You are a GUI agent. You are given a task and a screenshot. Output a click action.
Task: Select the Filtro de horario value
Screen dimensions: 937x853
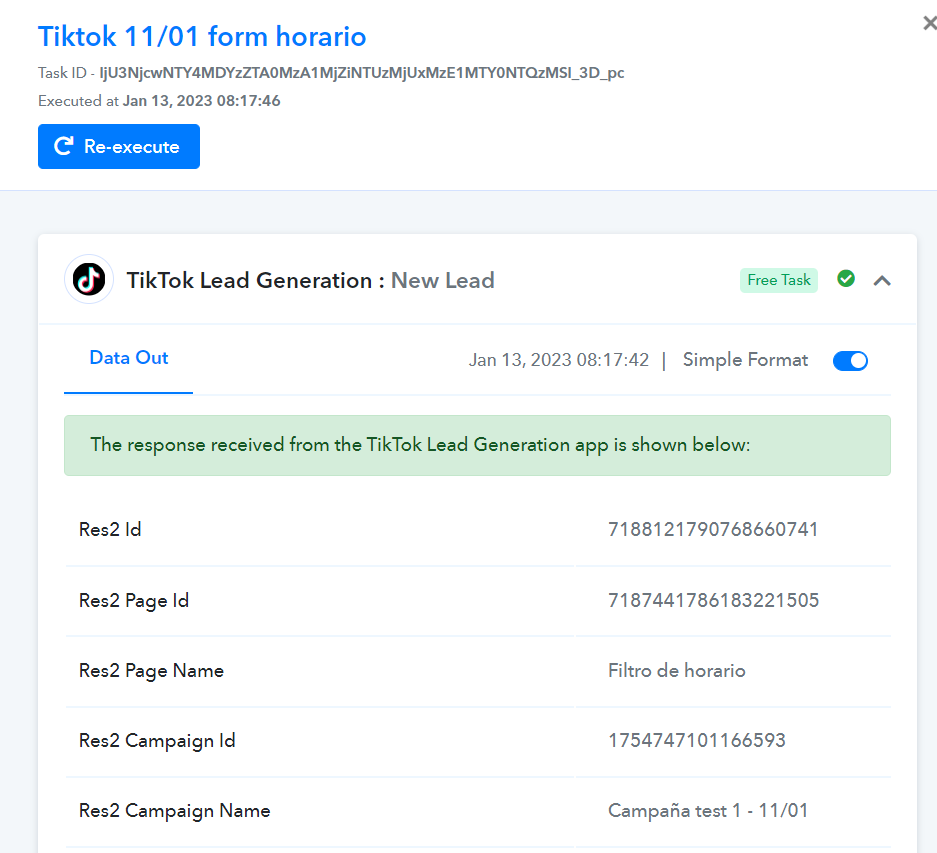pos(676,671)
